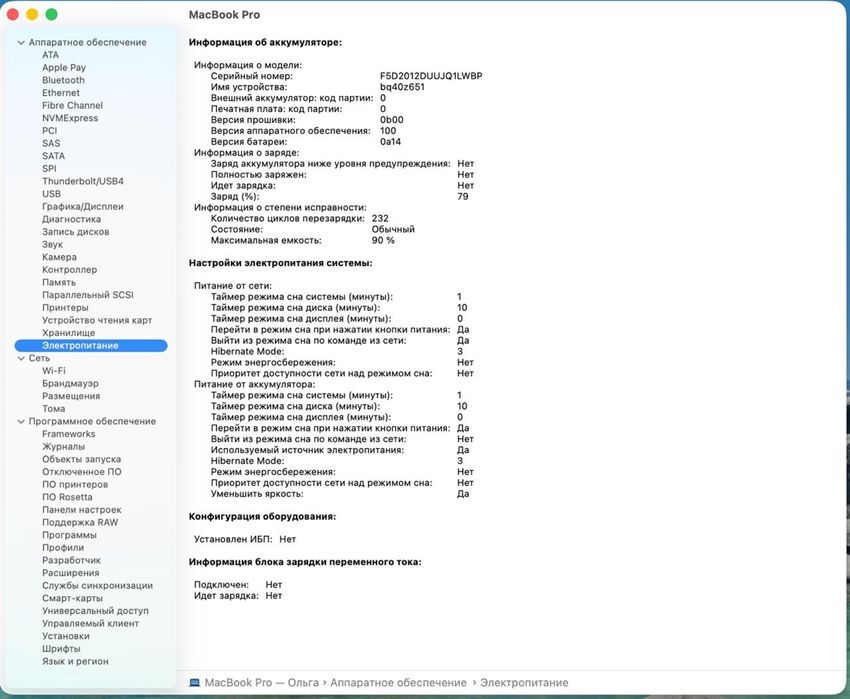Image resolution: width=850 pixels, height=699 pixels.
Task: Select Контроллер entry
Action: click(69, 270)
